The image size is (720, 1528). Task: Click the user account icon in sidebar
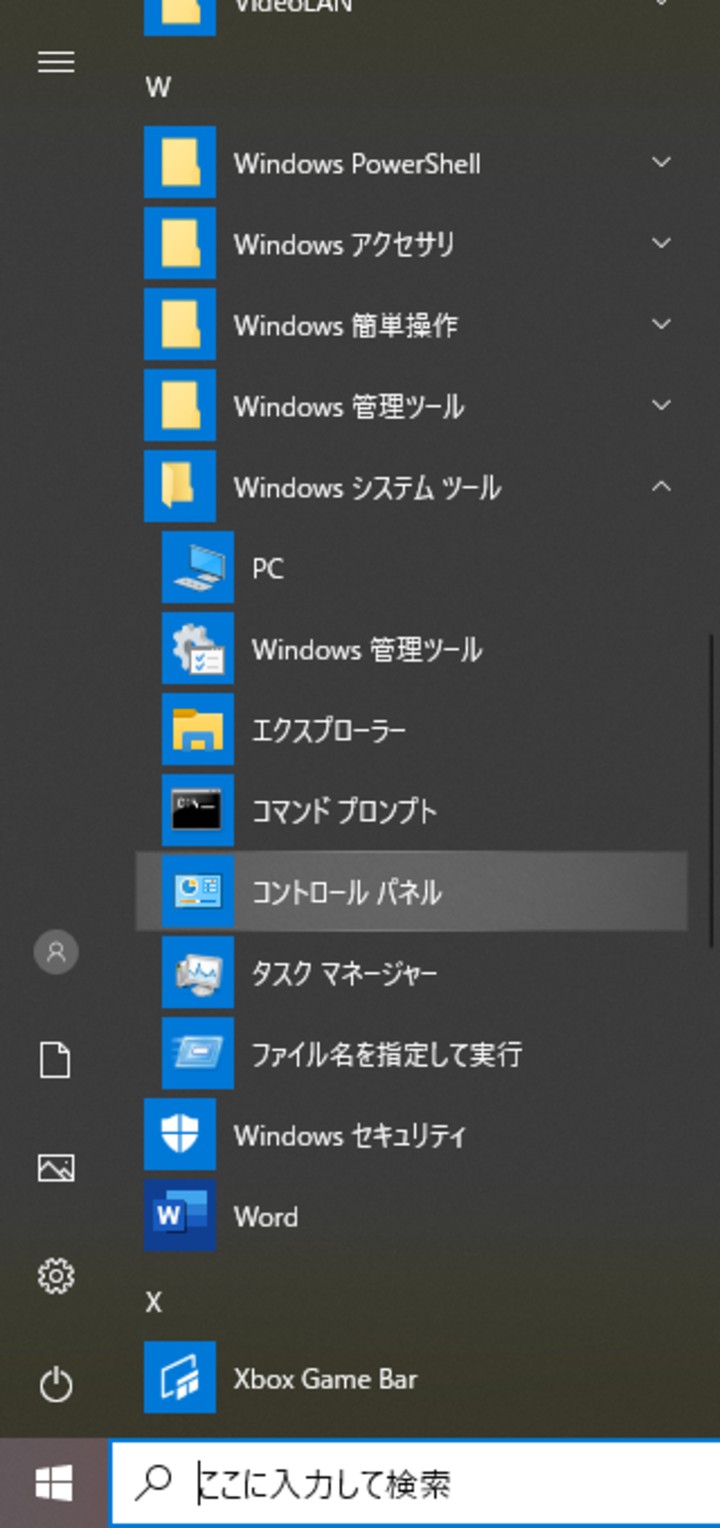[56, 952]
